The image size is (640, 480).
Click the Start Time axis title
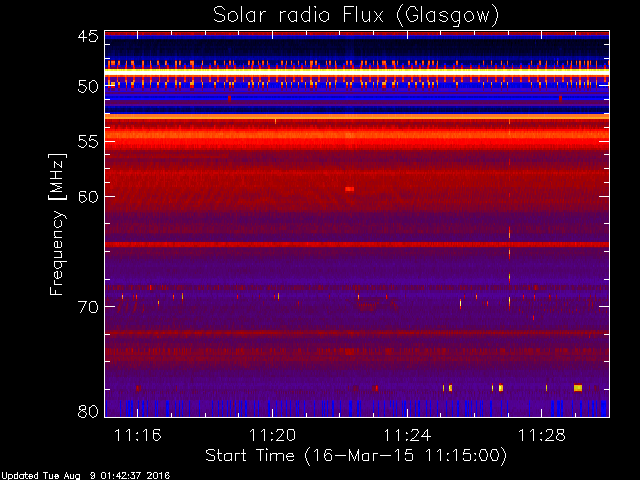pos(356,456)
